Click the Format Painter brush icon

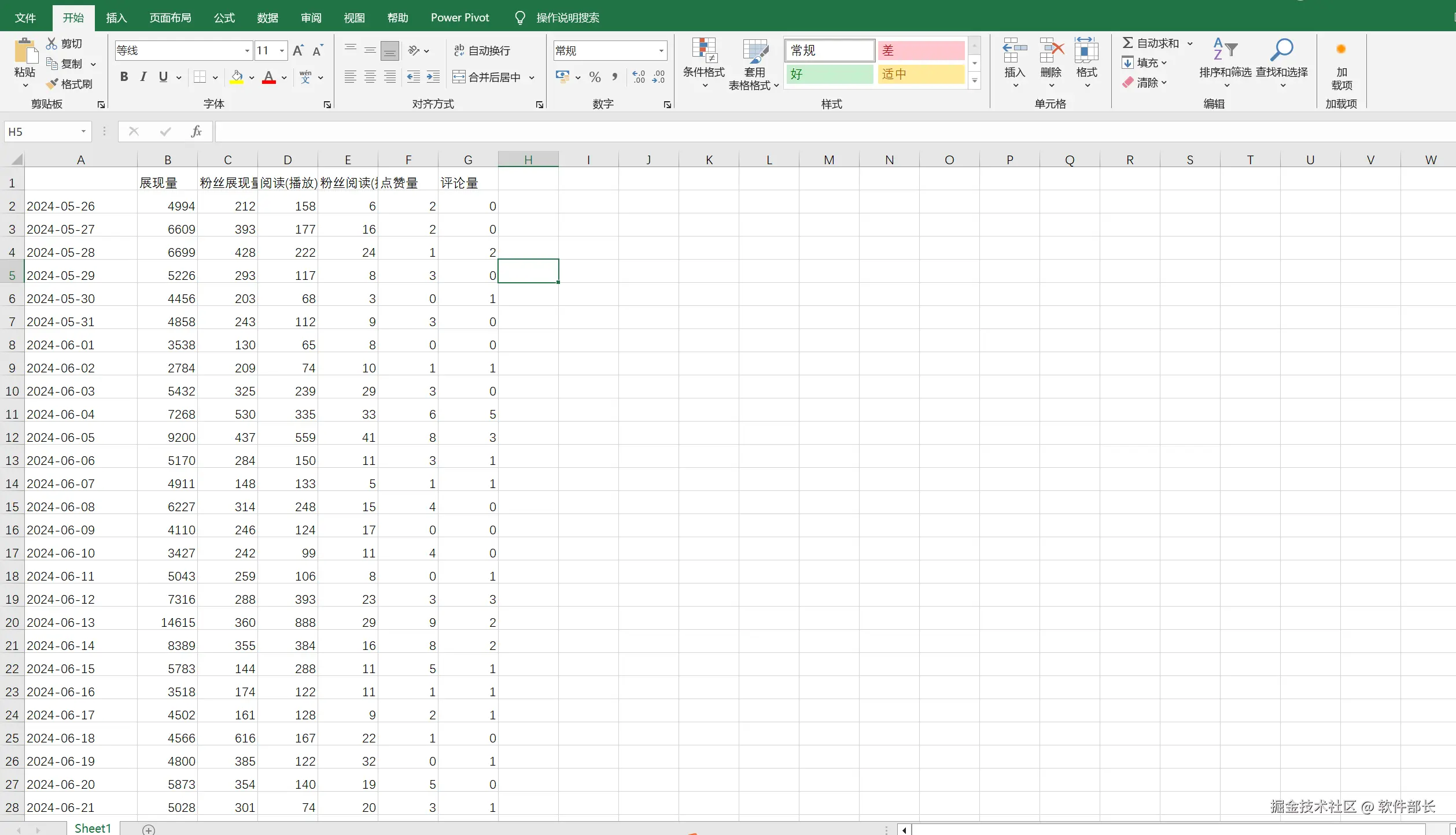pyautogui.click(x=53, y=84)
